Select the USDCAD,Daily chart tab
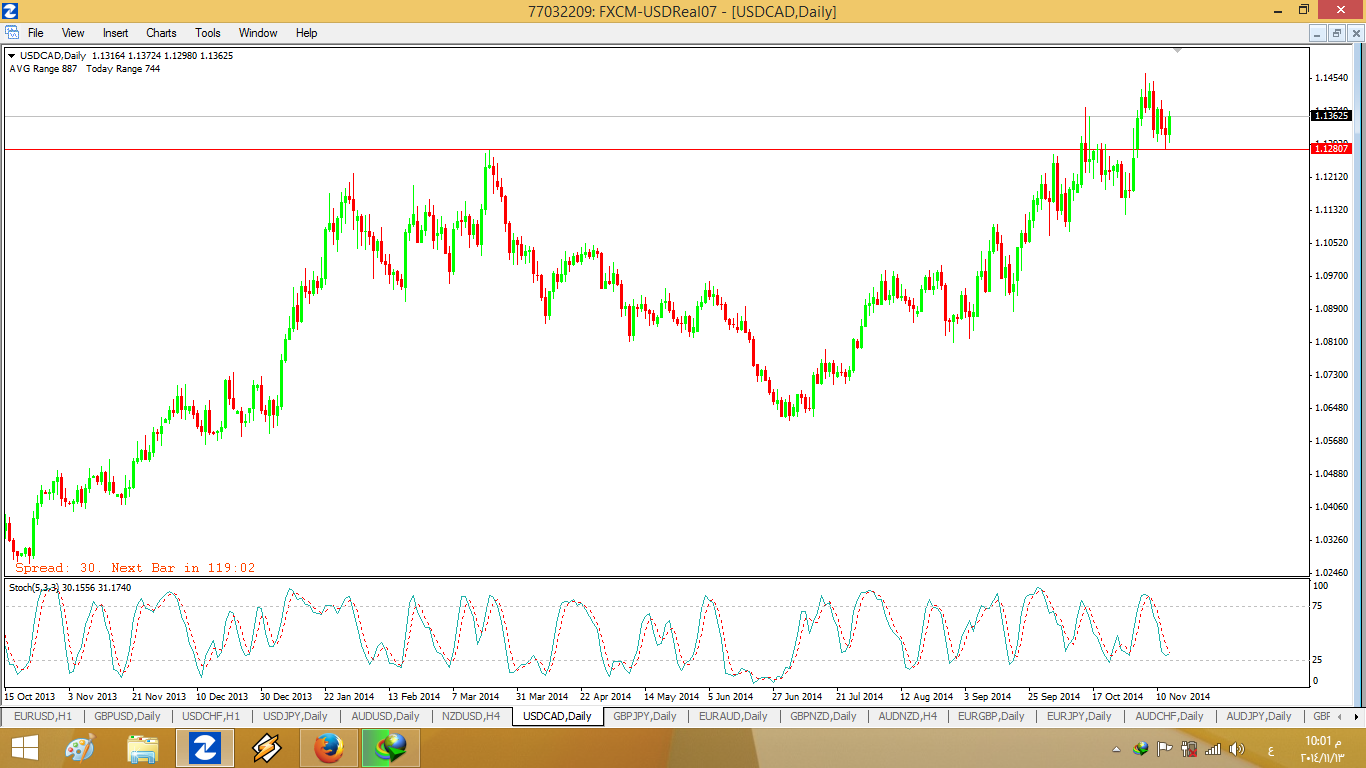This screenshot has width=1366, height=768. [x=557, y=716]
